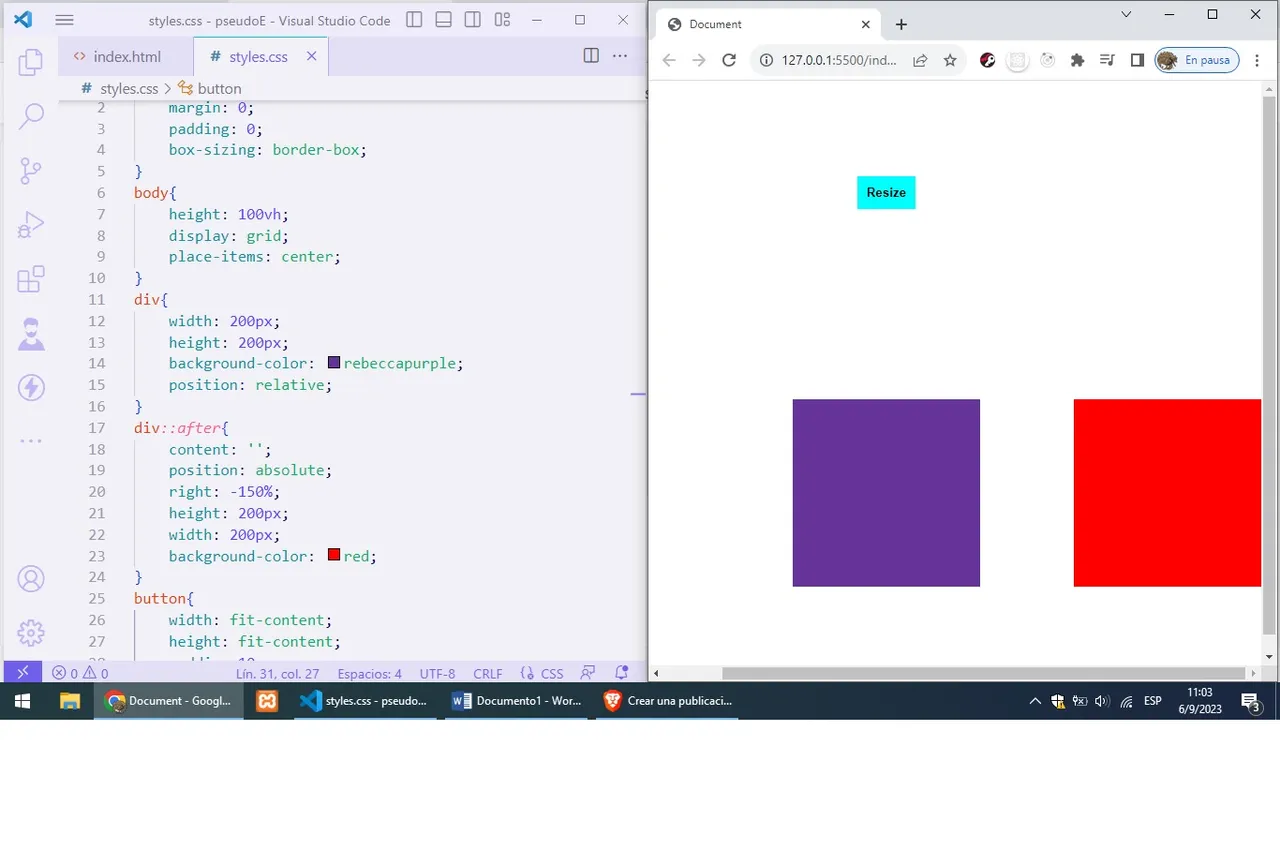Click the rebeccapurple color swatch on line 14
Viewport: 1280px width, 866px height.
[333, 362]
